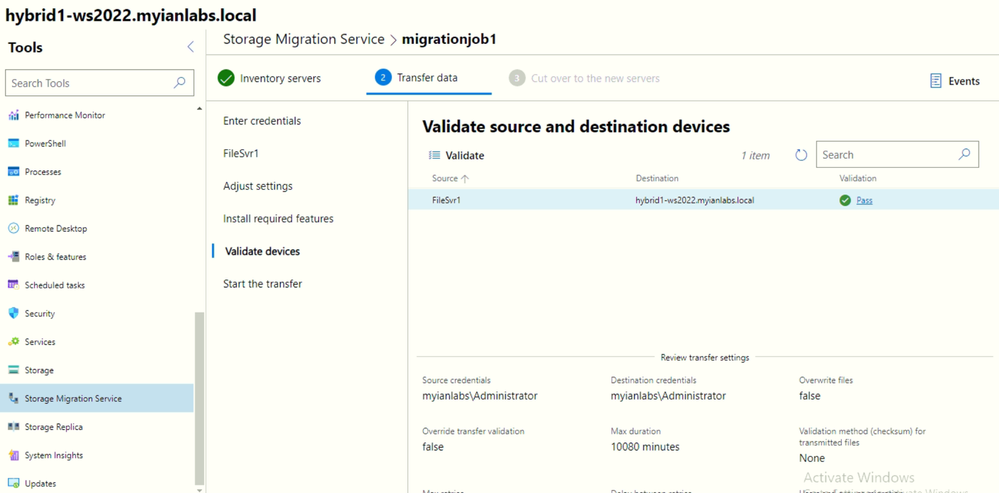Go to Adjust settings step
The height and width of the screenshot is (493, 999).
[258, 186]
